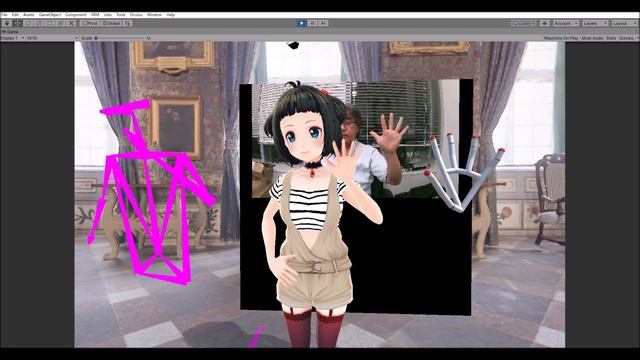Open the Layout dropdown

click(x=624, y=23)
